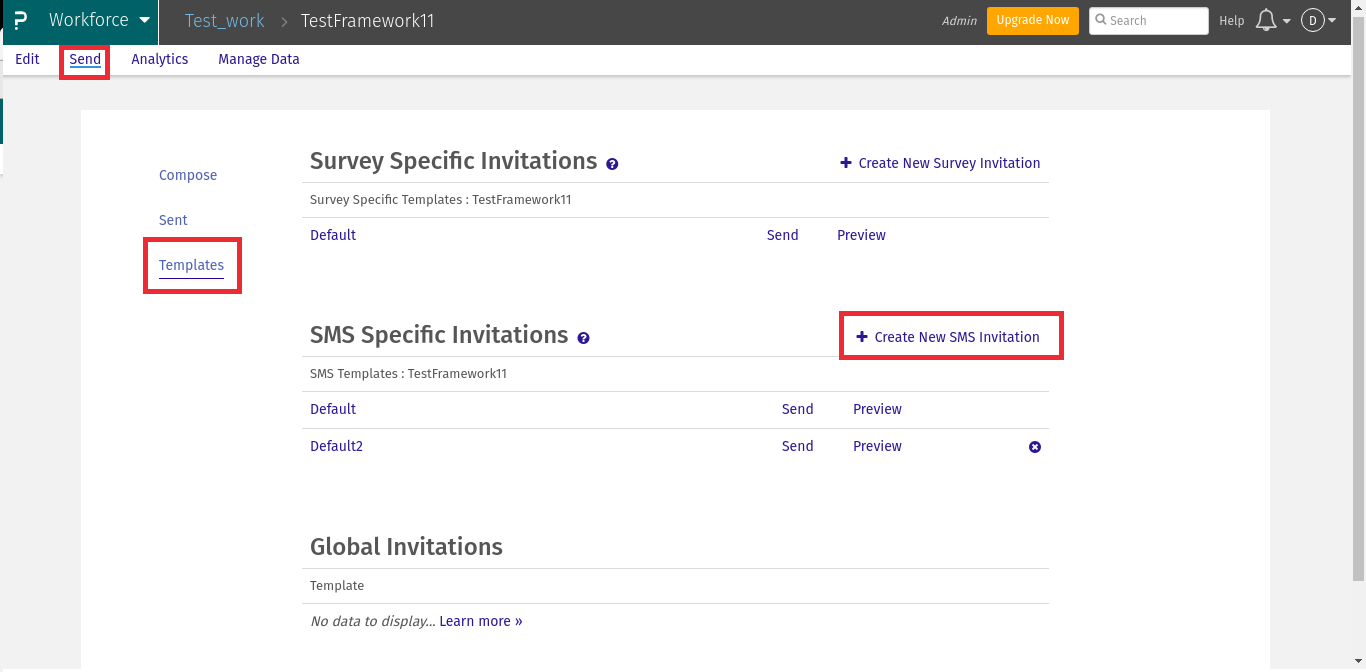
Task: Click help icon beside Survey Specific Invitations
Action: click(612, 164)
